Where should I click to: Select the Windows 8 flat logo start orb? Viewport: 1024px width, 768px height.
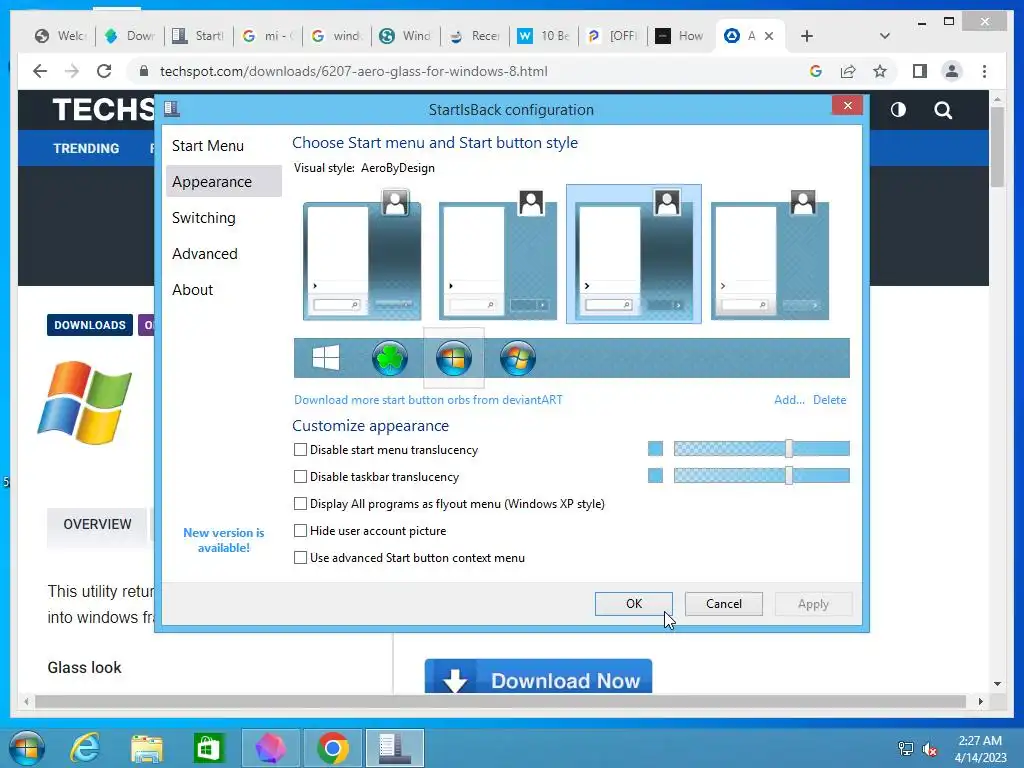[326, 358]
